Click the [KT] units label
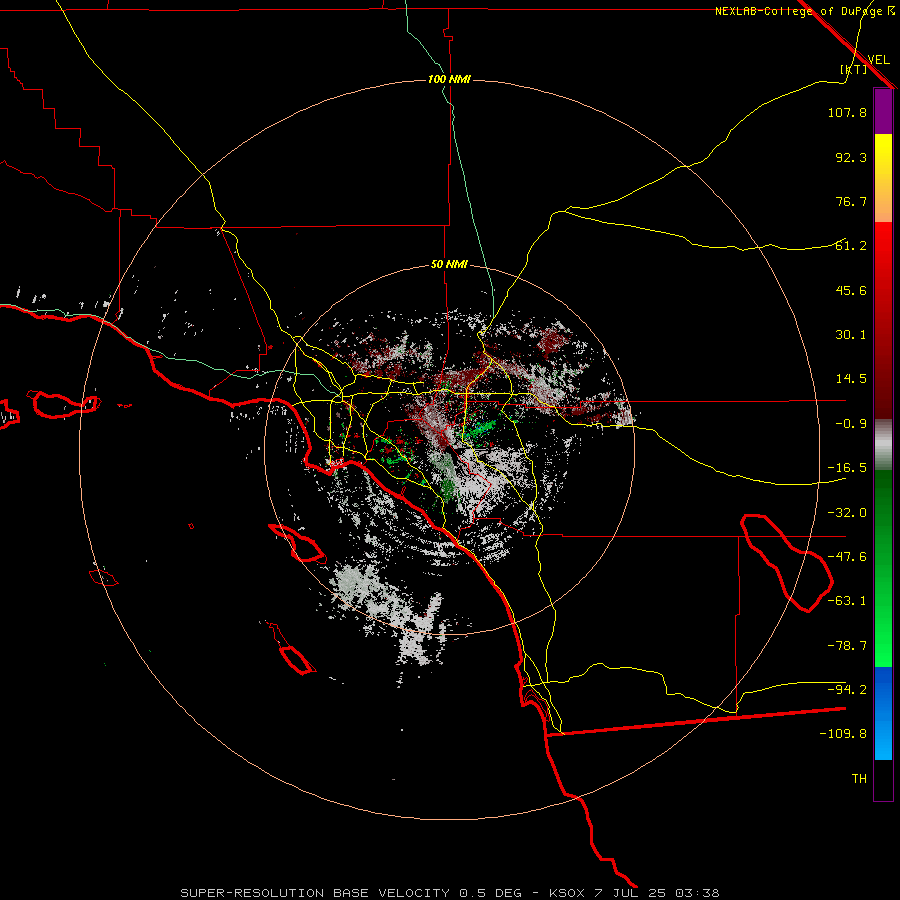Viewport: 900px width, 900px height. click(853, 69)
